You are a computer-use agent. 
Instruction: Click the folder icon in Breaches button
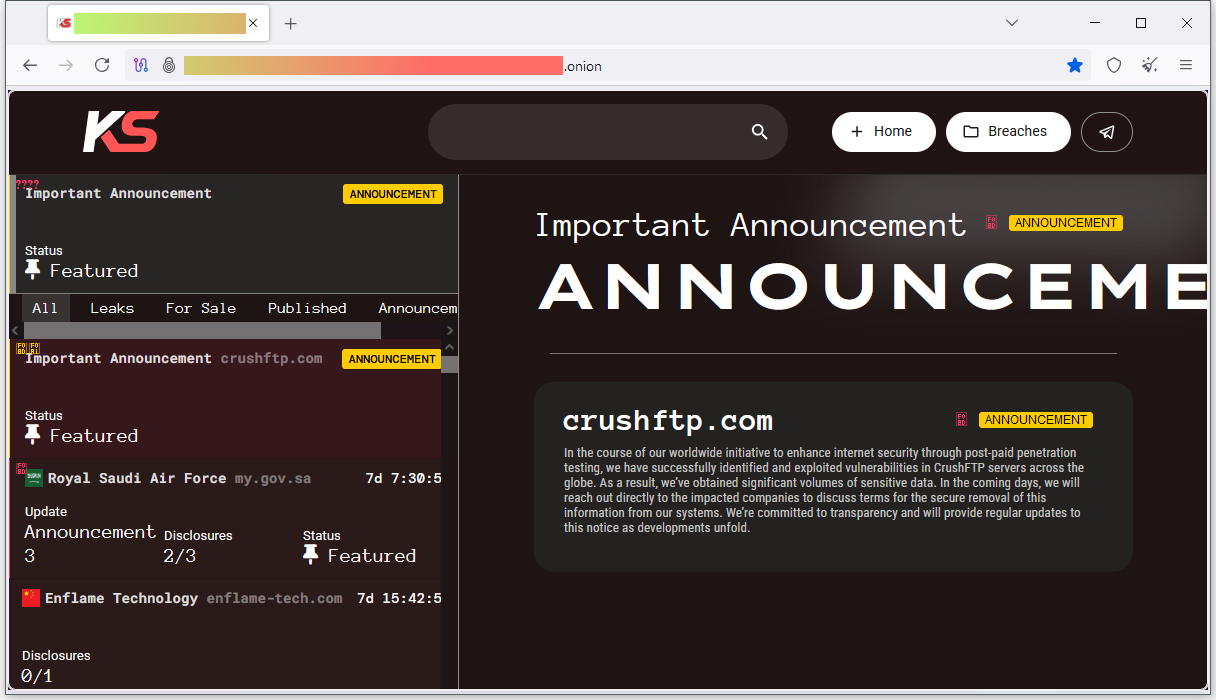tap(971, 132)
